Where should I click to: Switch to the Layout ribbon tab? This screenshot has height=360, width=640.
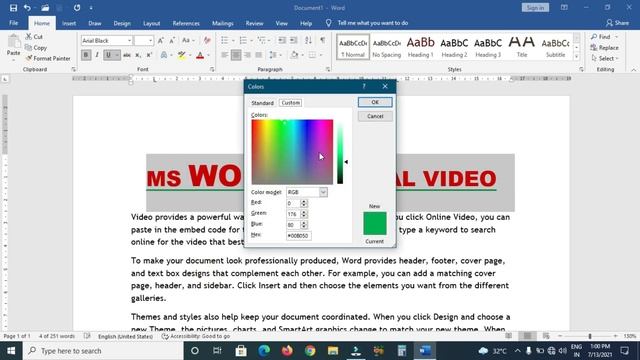tap(151, 23)
